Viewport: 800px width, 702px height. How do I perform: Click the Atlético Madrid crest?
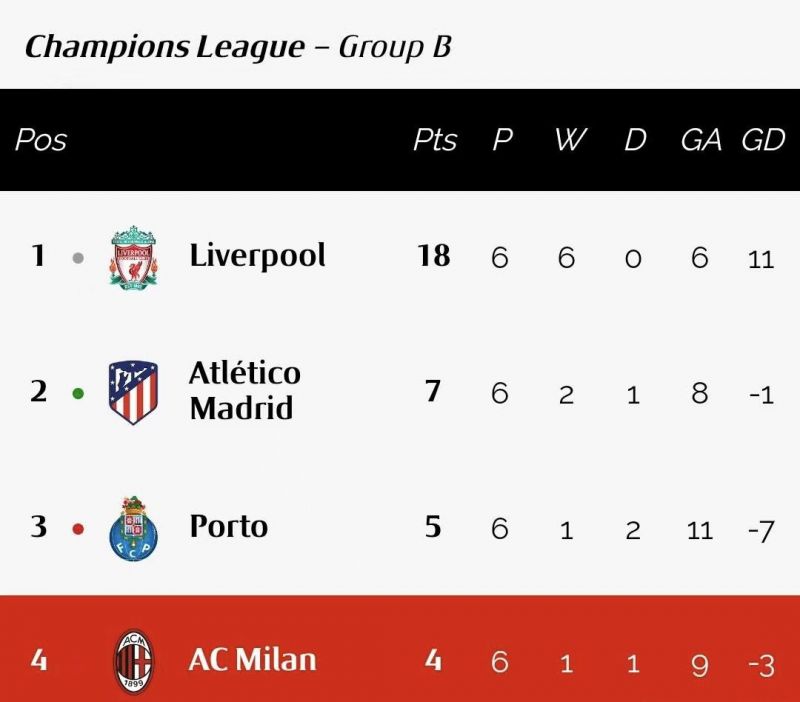[x=133, y=392]
